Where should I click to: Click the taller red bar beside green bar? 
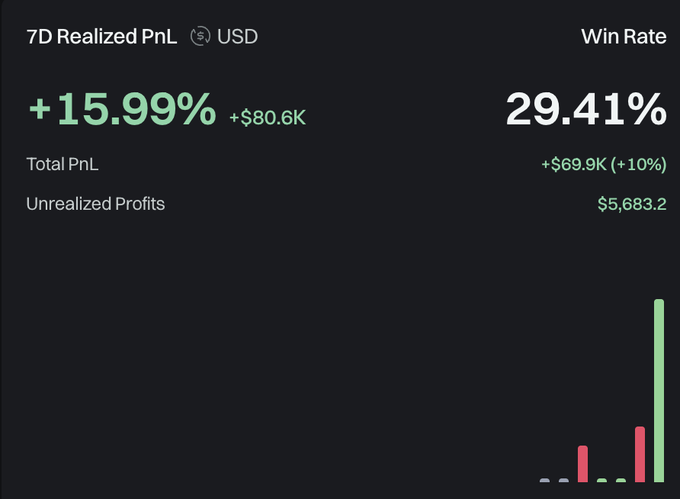[x=640, y=454]
